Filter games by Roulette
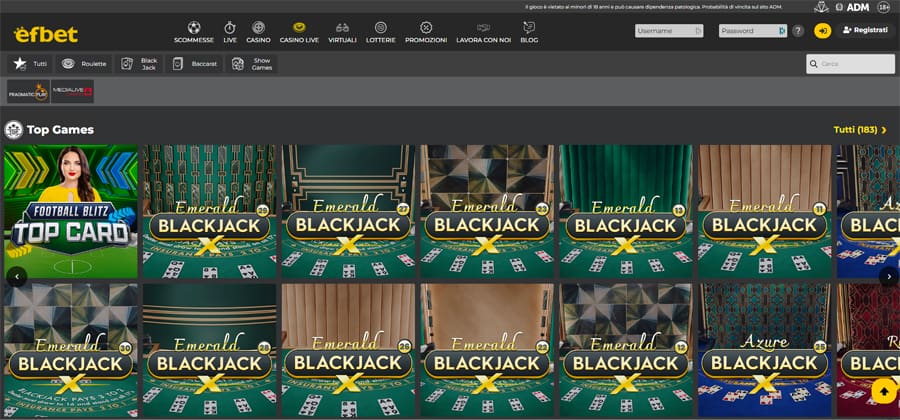This screenshot has width=900, height=420. click(x=84, y=64)
